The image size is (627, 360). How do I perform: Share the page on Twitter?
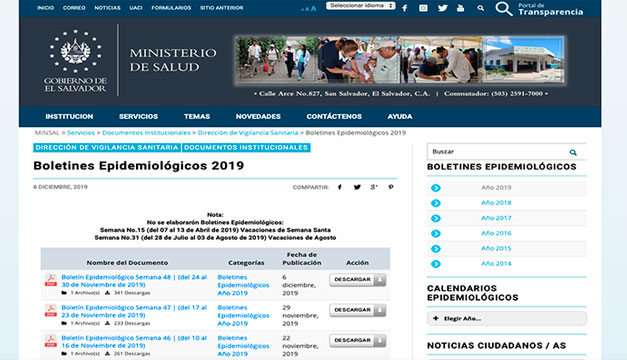[x=357, y=187]
